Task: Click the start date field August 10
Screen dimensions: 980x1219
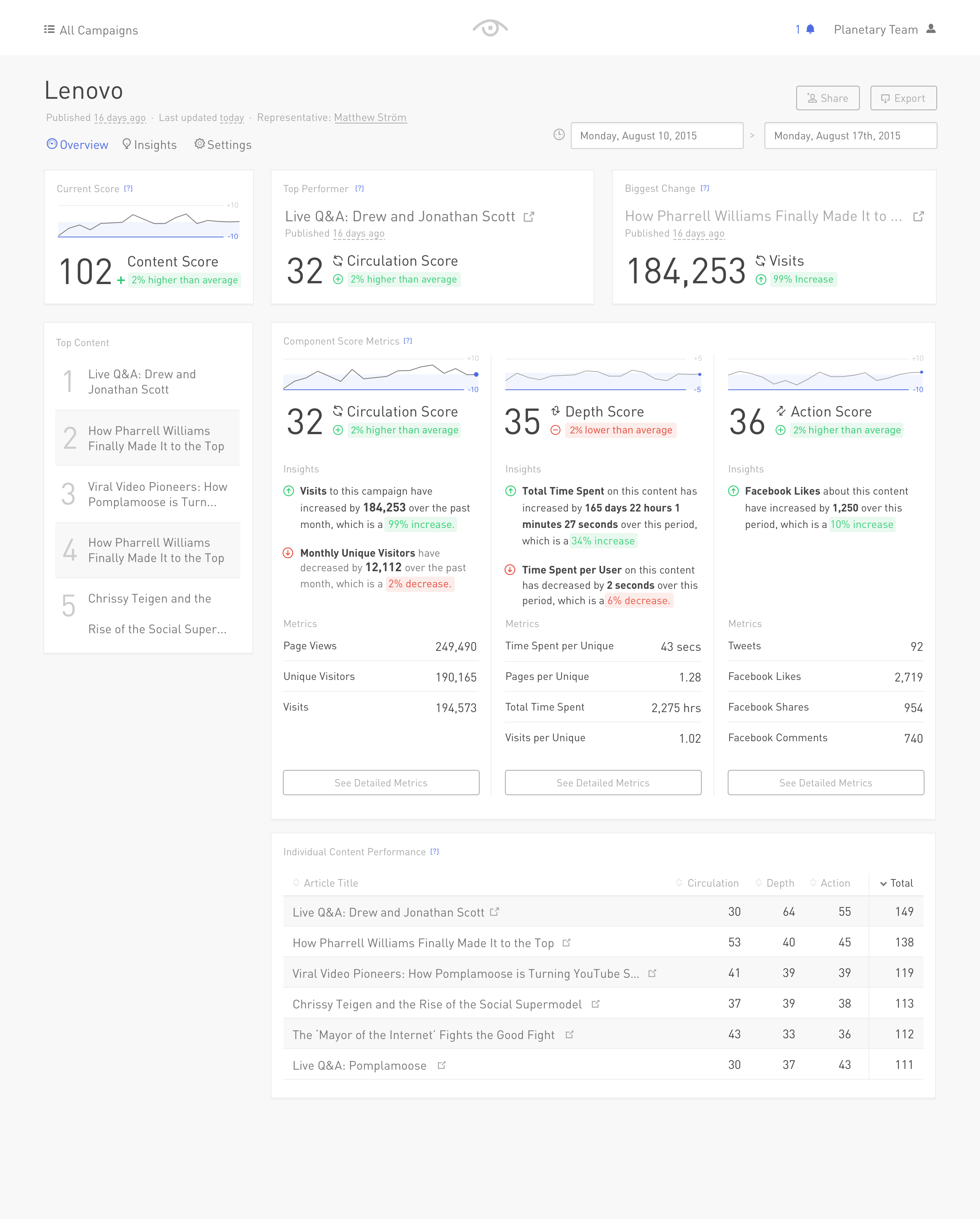Action: click(x=657, y=136)
